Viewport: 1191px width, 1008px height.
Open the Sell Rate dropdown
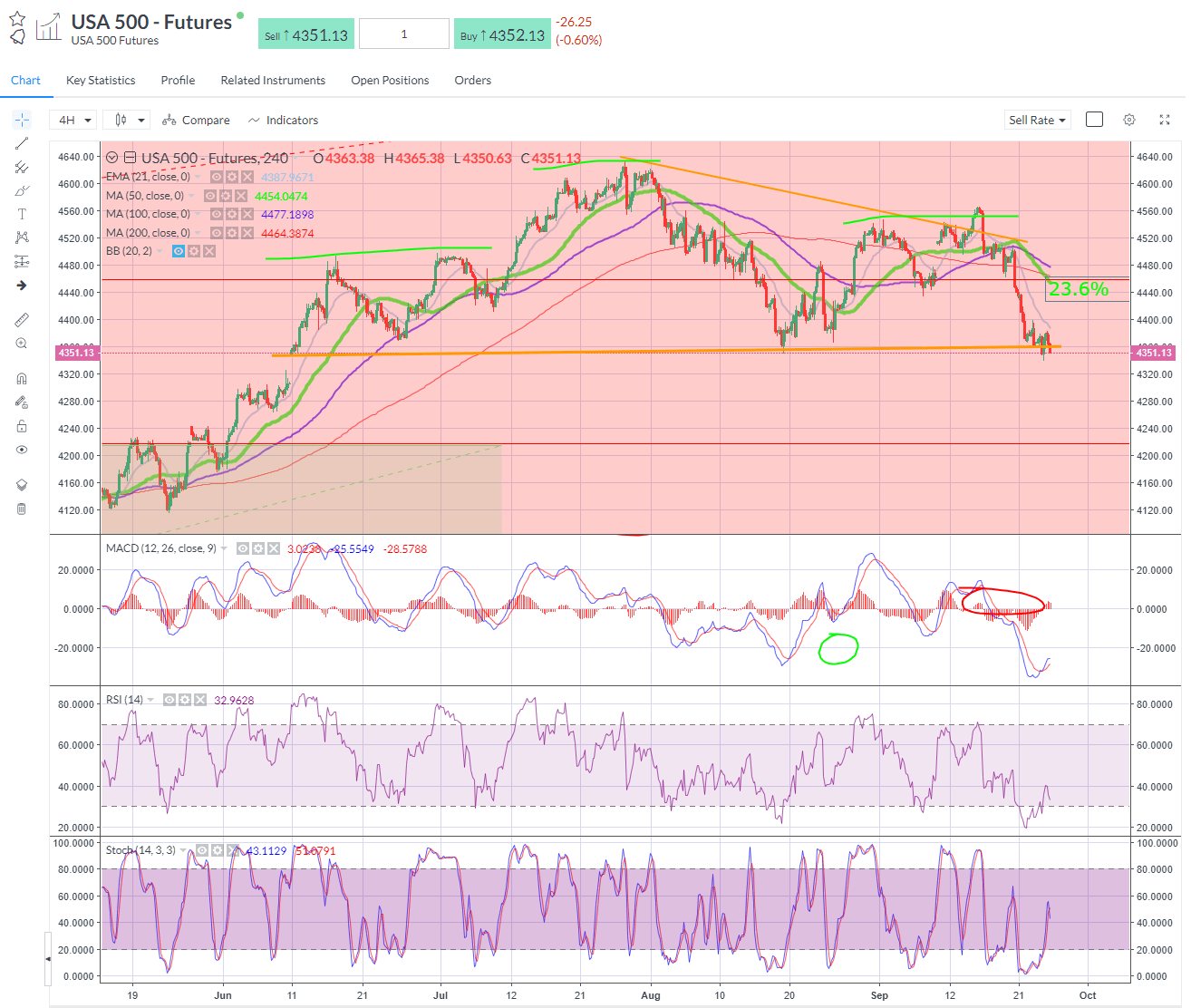pyautogui.click(x=1036, y=119)
